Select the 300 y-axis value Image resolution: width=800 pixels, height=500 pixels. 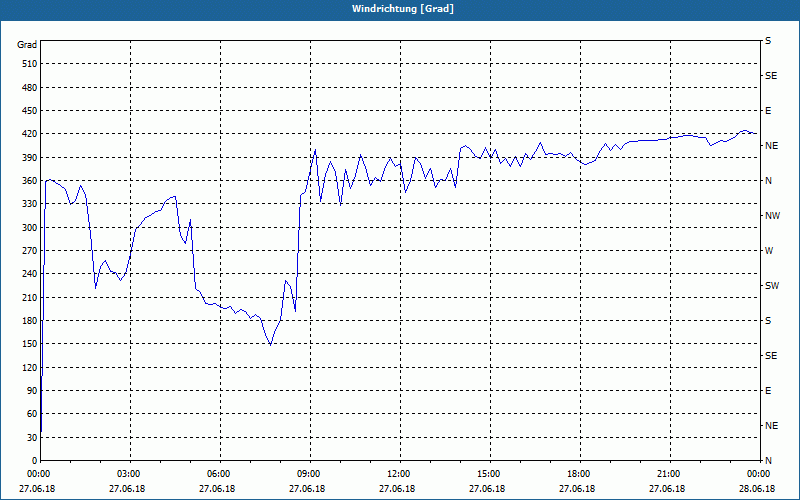[30, 228]
